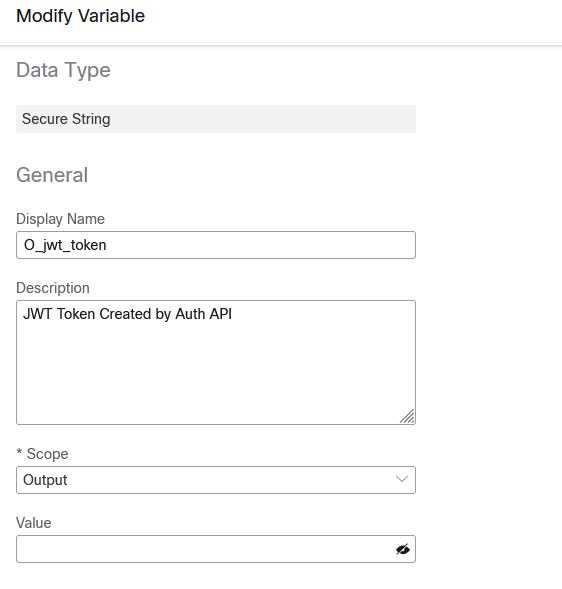Click the Scope field label
This screenshot has width=562, height=589.
[x=47, y=454]
